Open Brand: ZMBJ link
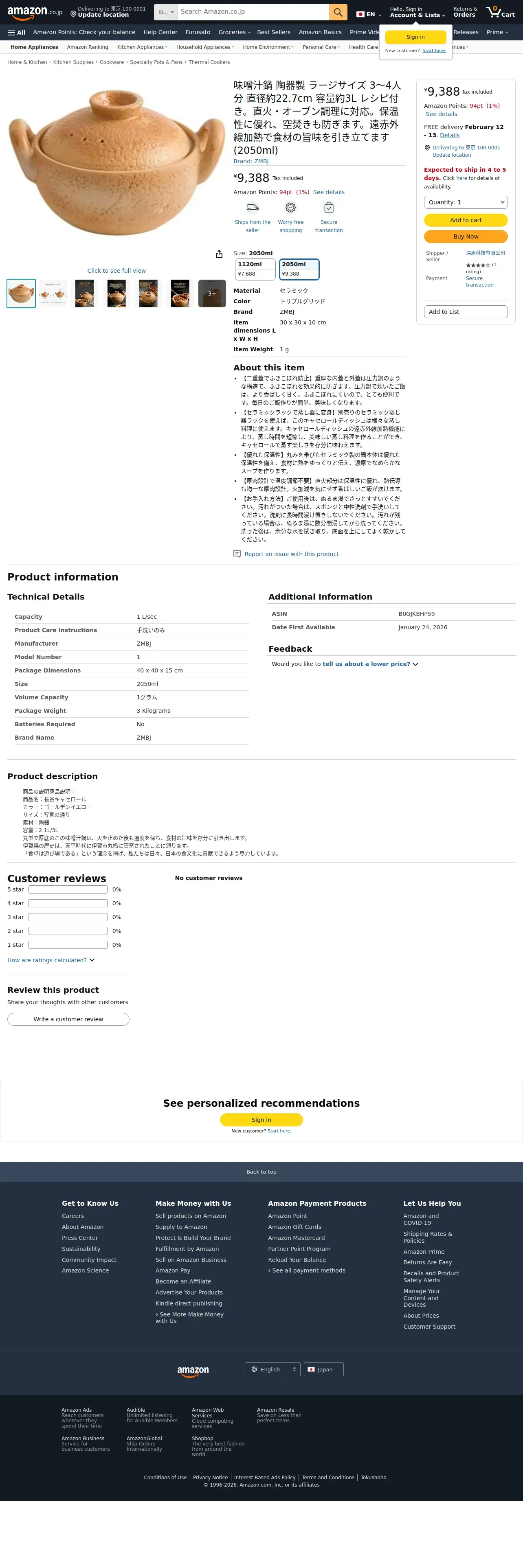Screen dimensions: 523x1568 pyautogui.click(x=251, y=161)
